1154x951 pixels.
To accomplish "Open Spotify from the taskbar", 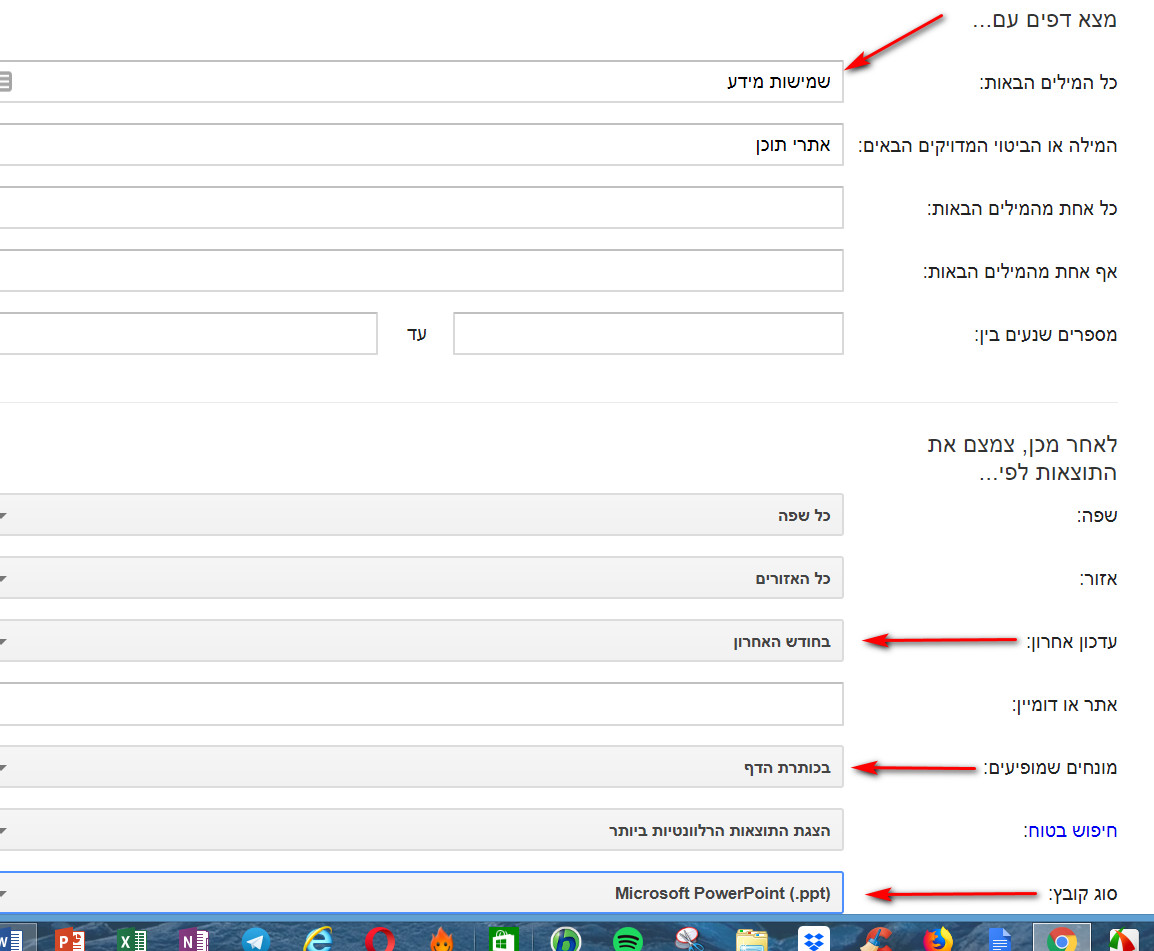I will (627, 939).
